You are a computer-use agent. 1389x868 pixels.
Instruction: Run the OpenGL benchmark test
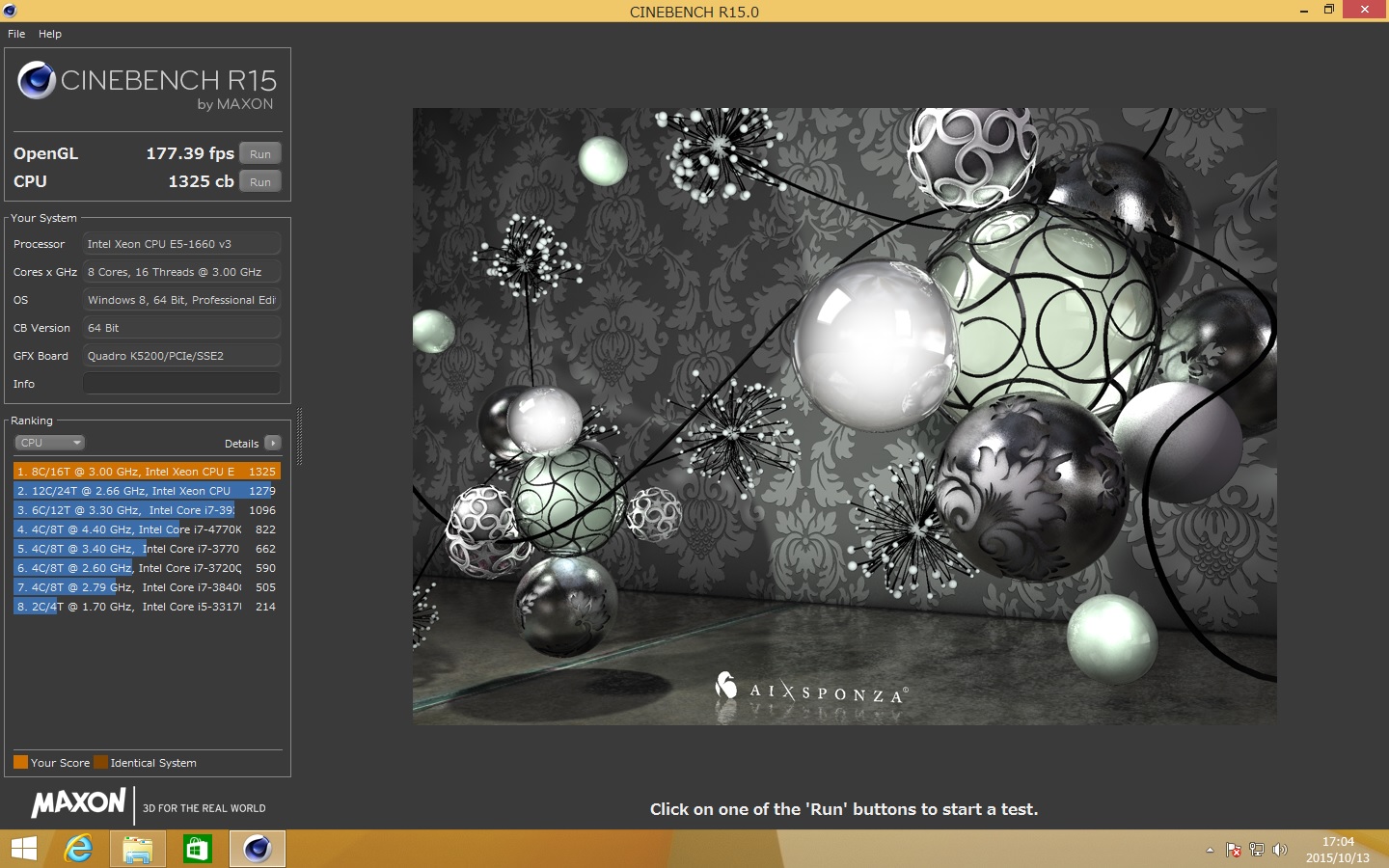tap(259, 154)
